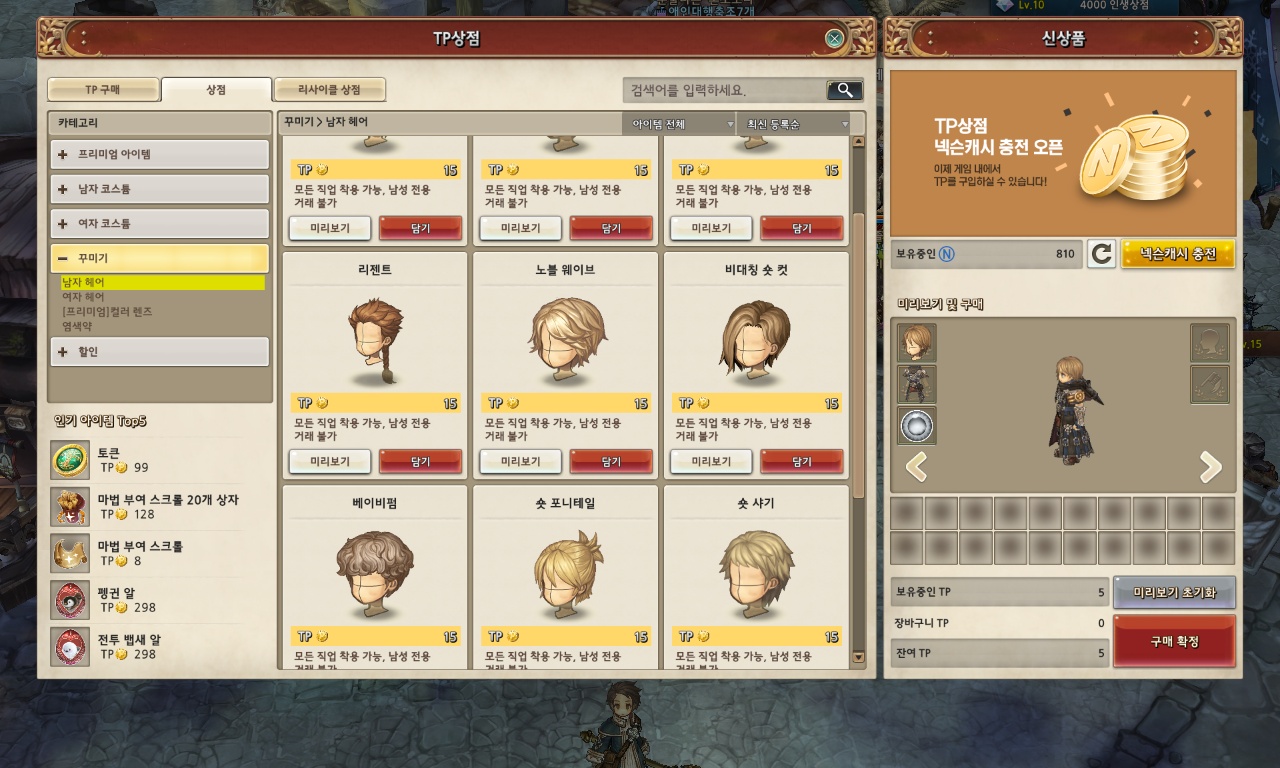Click the magnifying glass search icon

[x=845, y=90]
